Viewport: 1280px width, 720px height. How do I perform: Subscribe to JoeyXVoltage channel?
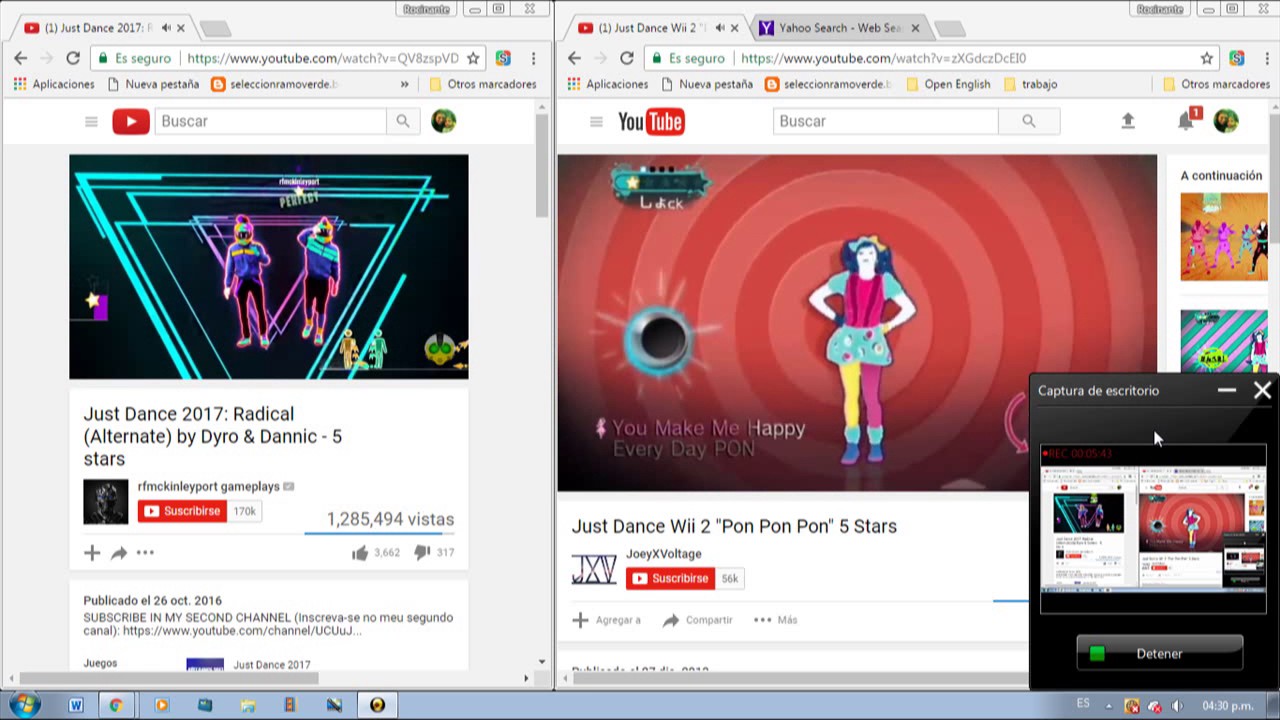(670, 578)
